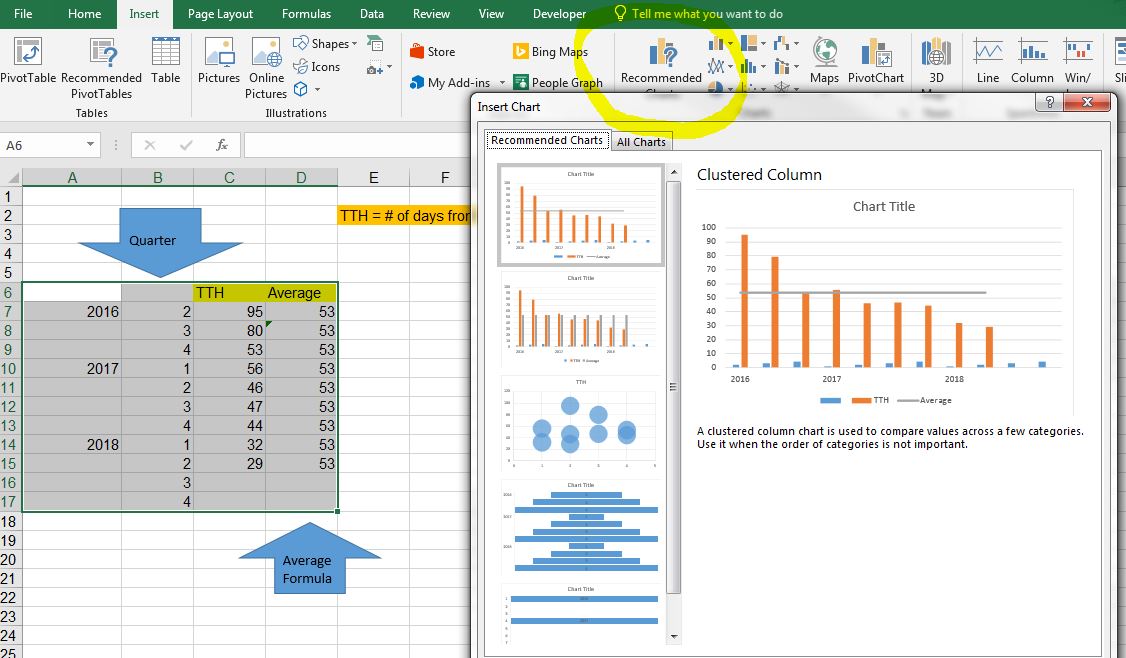
Task: Click the PivotTable icon
Action: [x=28, y=53]
